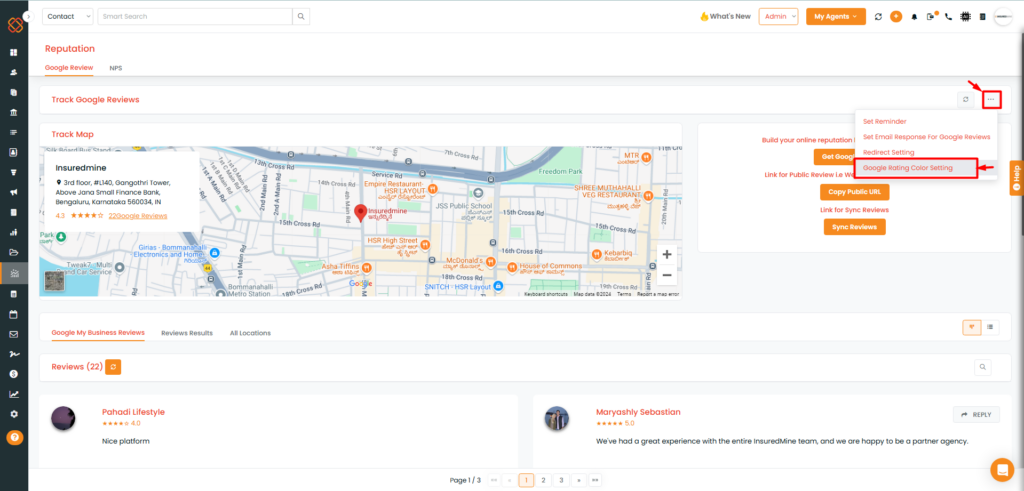Open the line graph icon in sidebar

point(14,394)
